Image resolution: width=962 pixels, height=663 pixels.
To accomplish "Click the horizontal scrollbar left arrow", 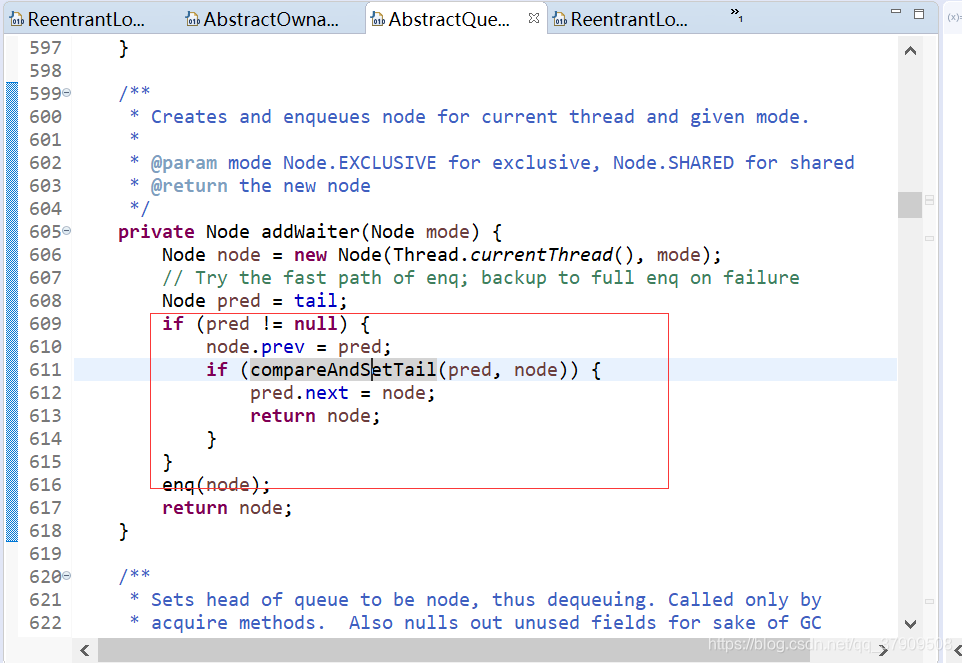I will (x=85, y=650).
